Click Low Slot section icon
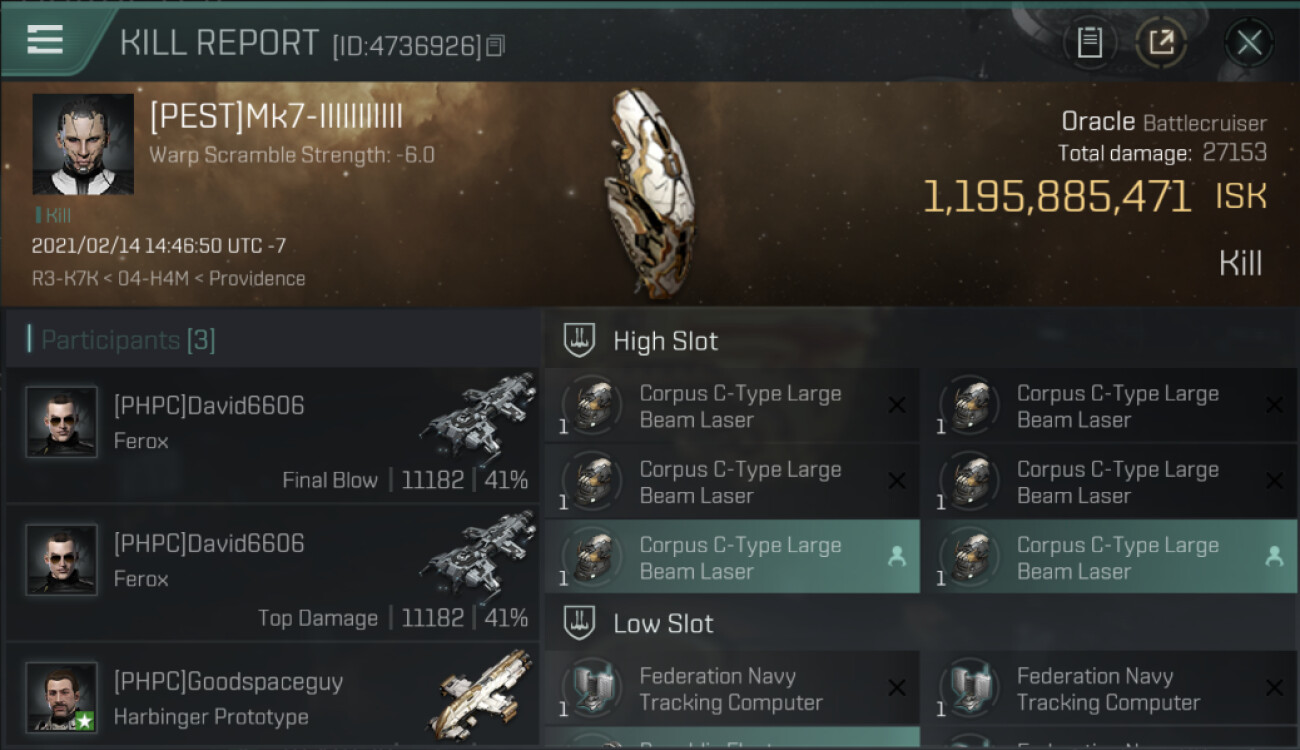Screen dimensions: 1300x750 (x=579, y=623)
